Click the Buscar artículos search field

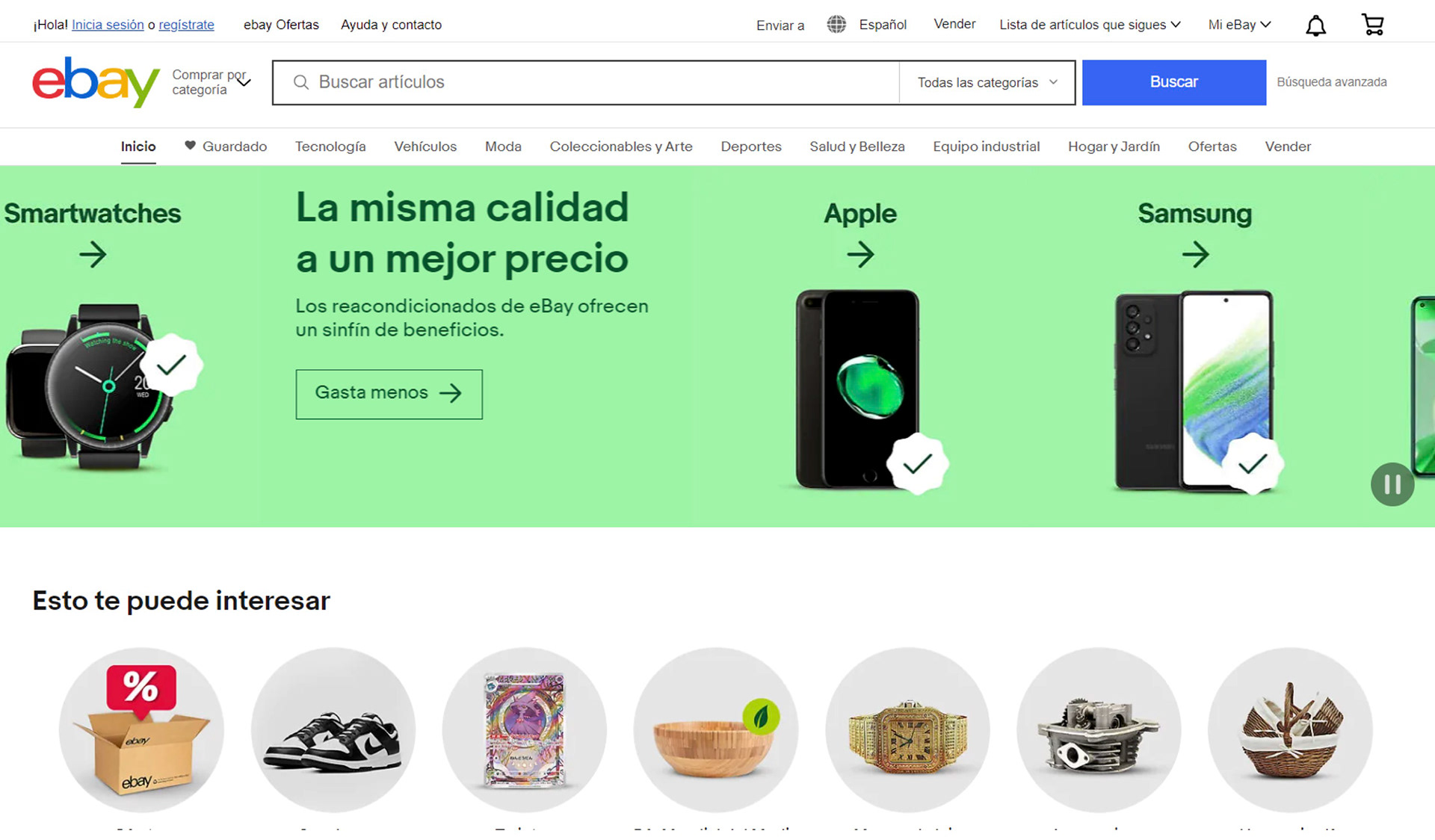[586, 82]
